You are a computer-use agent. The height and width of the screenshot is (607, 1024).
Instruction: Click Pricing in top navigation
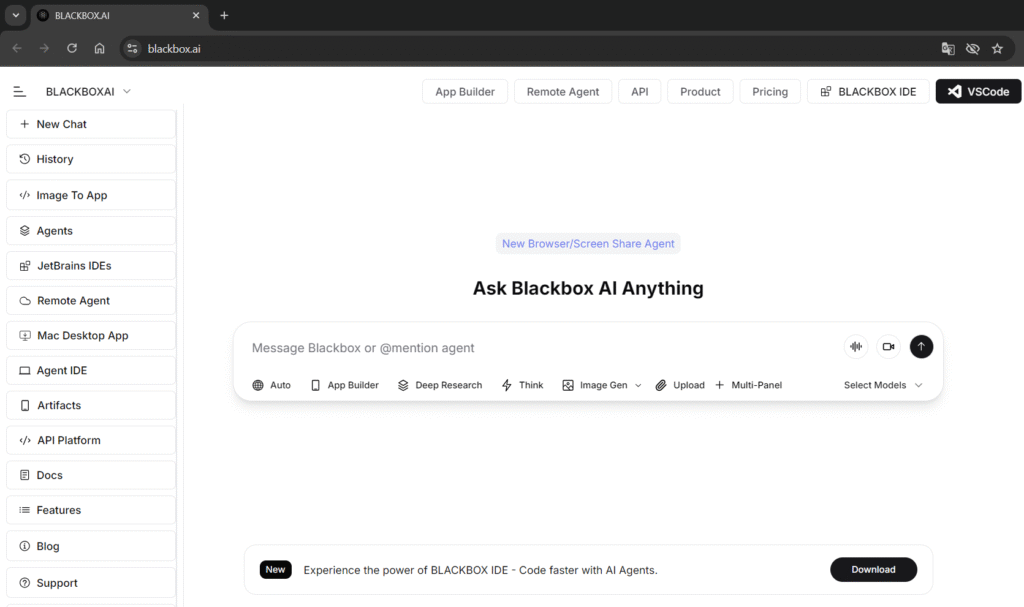pos(770,92)
